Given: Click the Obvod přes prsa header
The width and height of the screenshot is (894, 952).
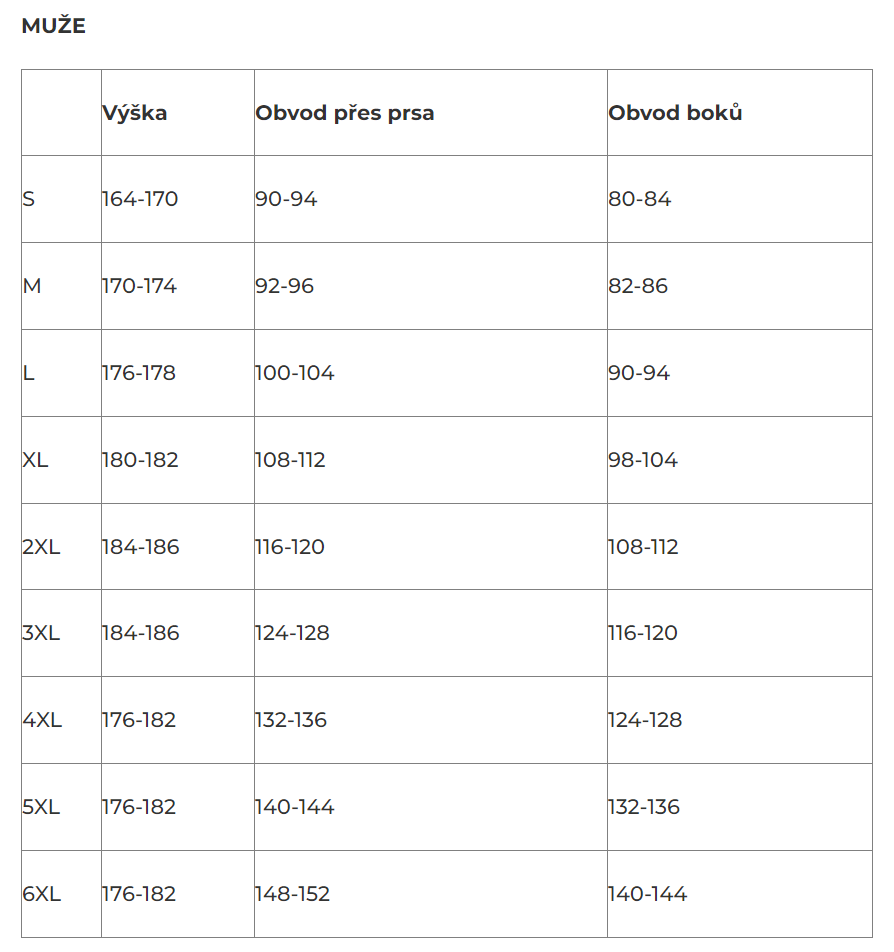Looking at the screenshot, I should click(x=345, y=114).
